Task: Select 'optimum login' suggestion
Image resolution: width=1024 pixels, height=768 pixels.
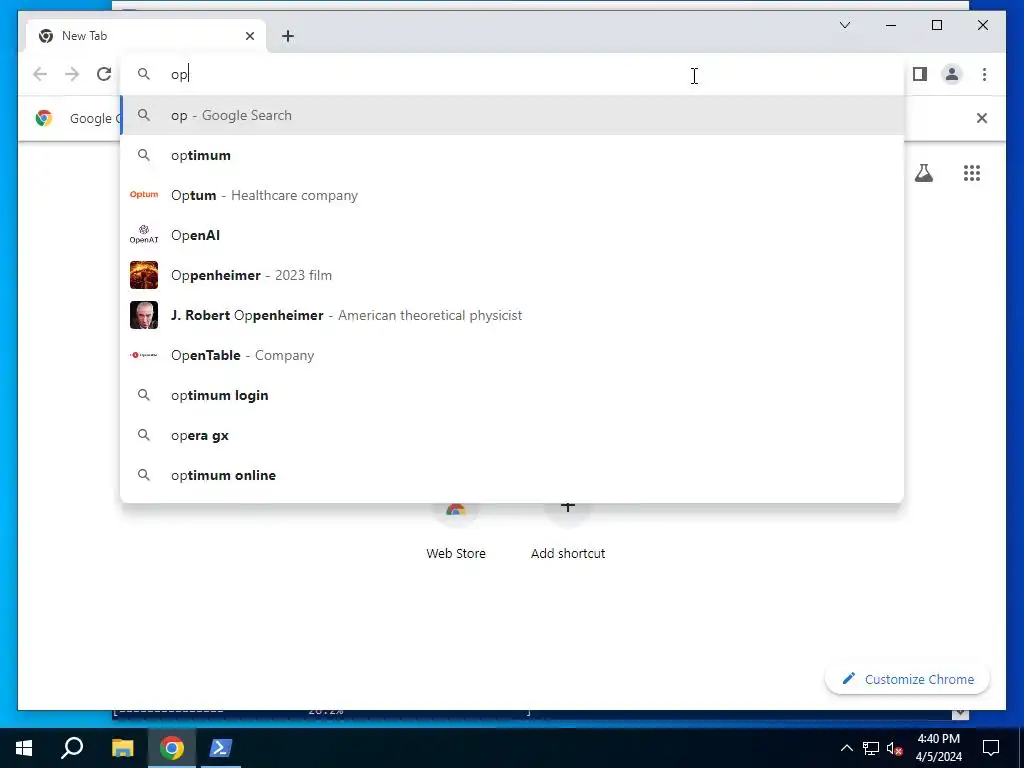Action: [512, 395]
